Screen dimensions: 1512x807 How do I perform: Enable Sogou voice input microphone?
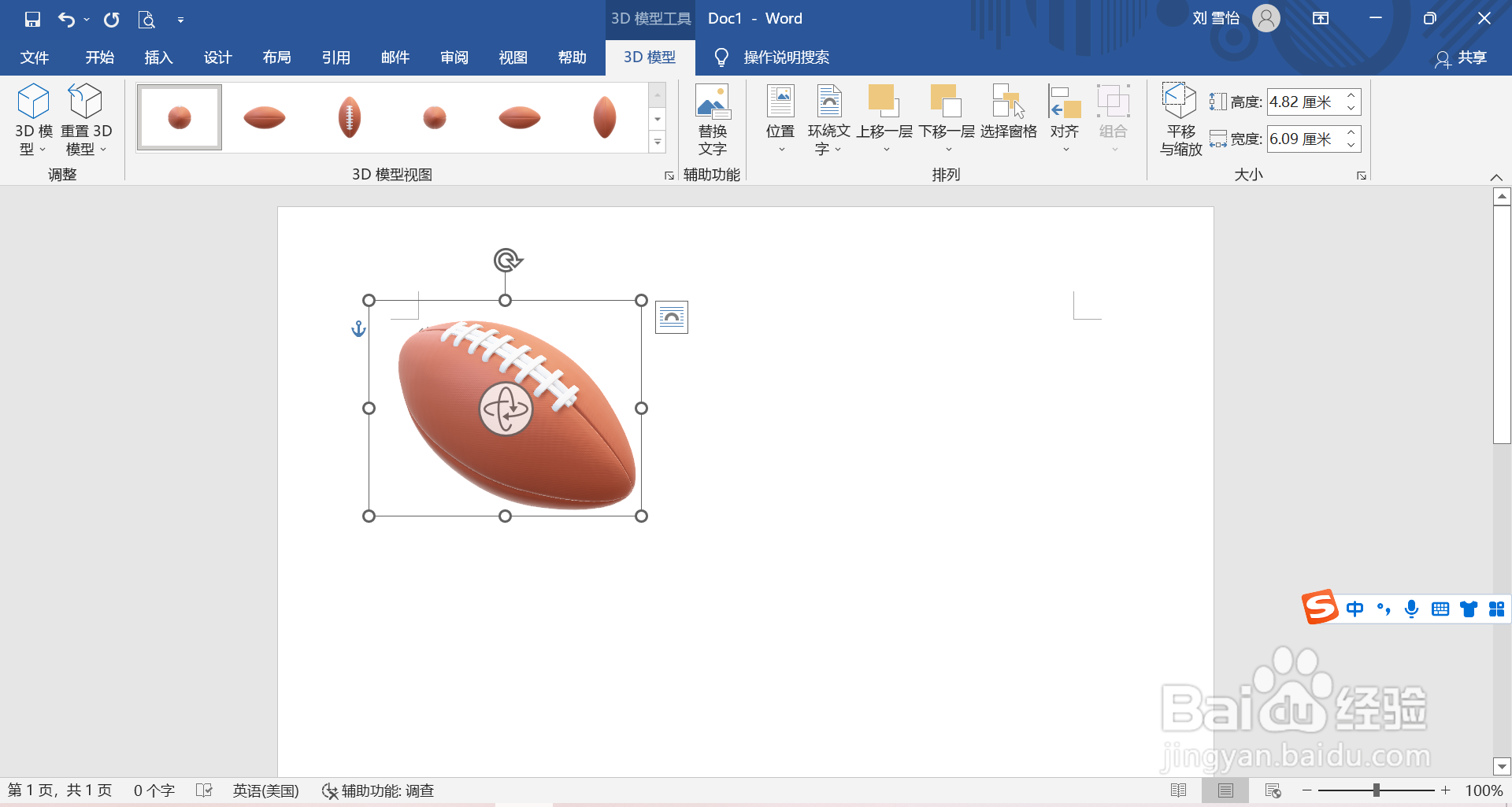point(1412,609)
